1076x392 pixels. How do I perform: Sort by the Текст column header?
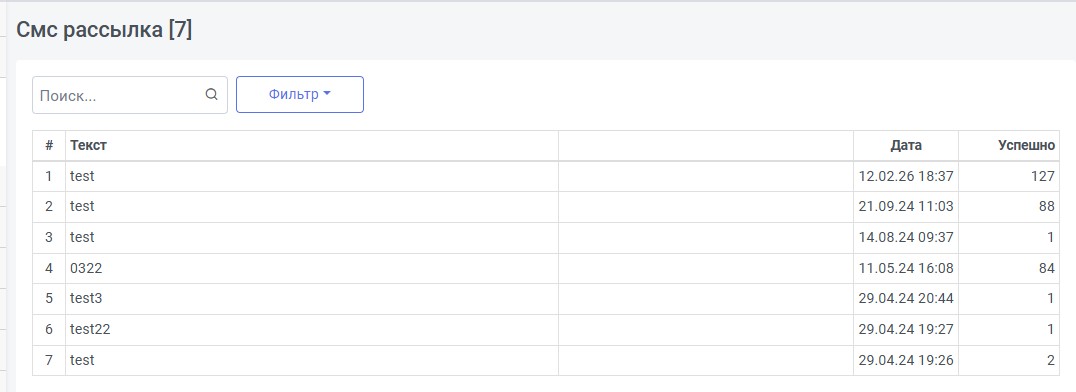89,146
